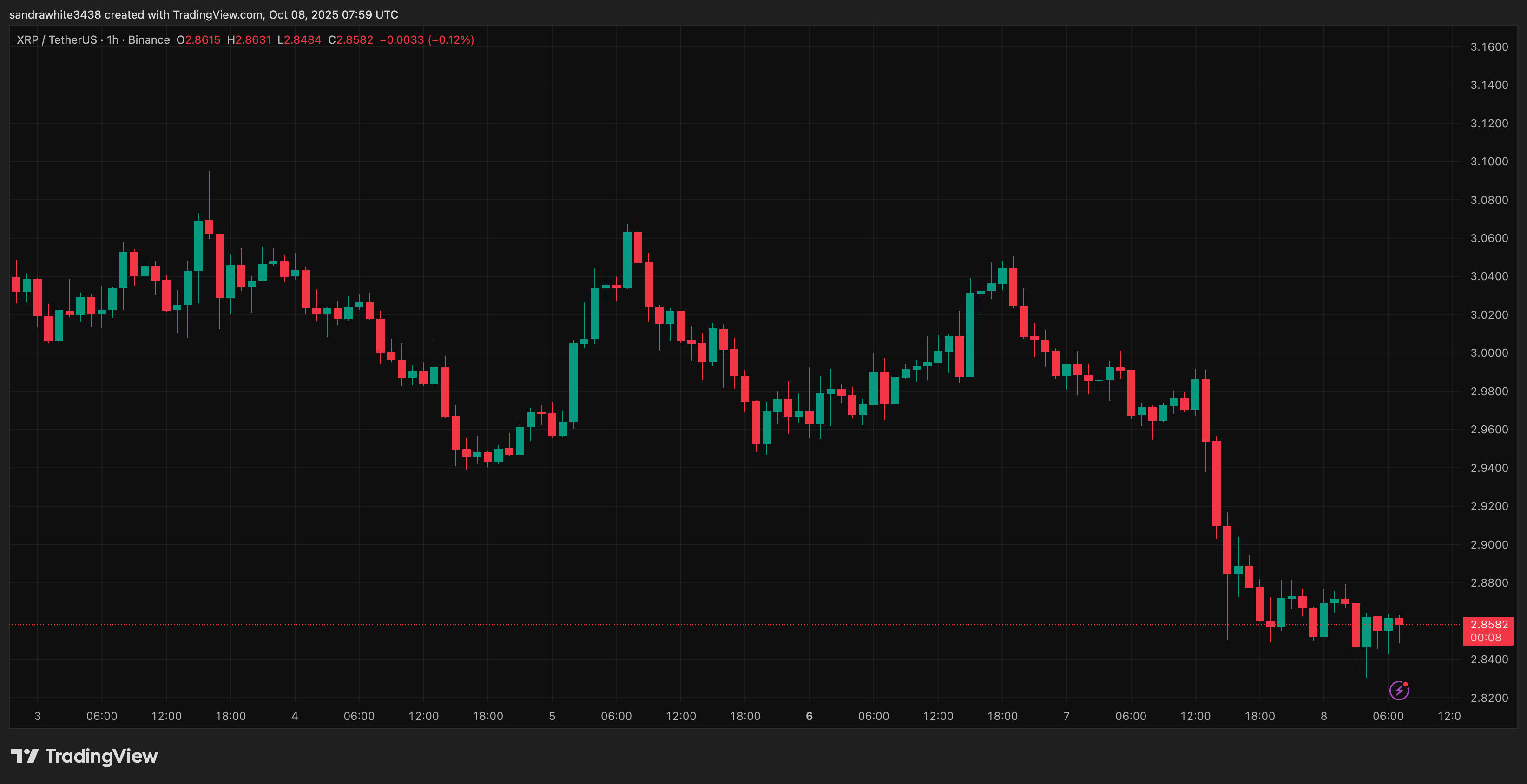Viewport: 1527px width, 784px height.
Task: Click the change value −0.0033 (−0.12%)
Action: 427,39
